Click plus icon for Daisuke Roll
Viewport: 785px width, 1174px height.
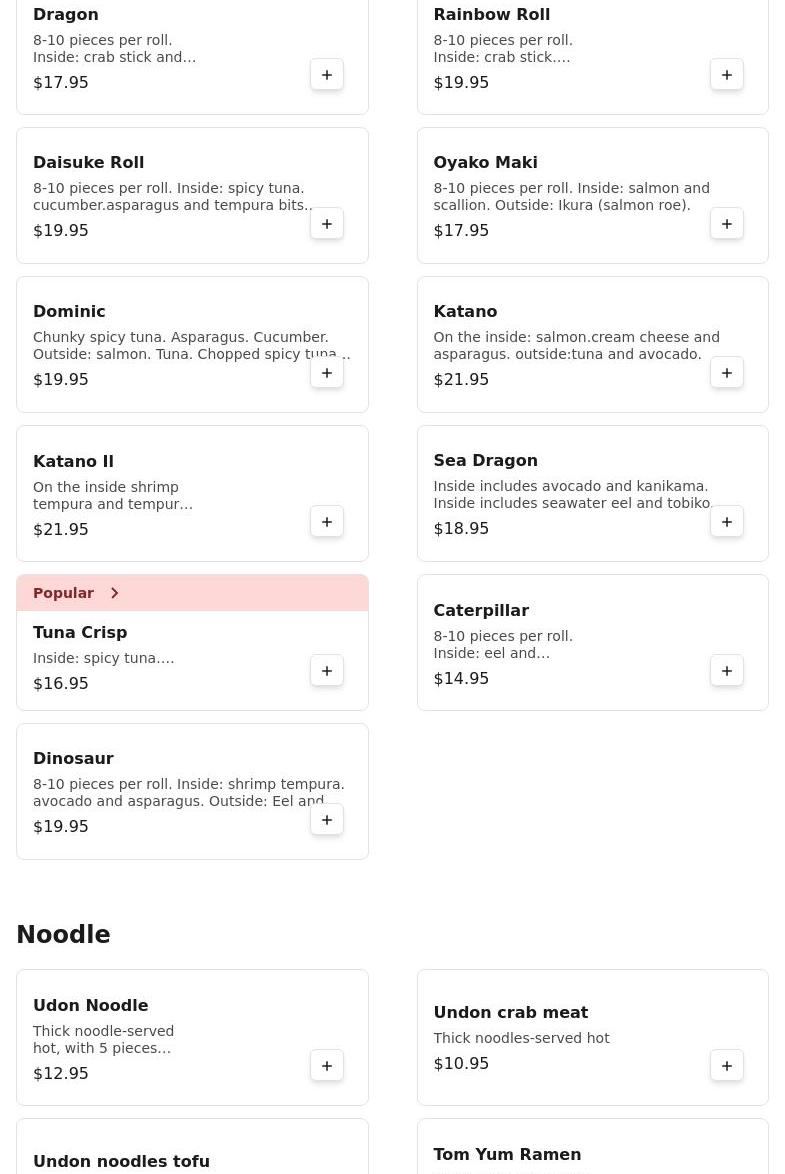327,224
